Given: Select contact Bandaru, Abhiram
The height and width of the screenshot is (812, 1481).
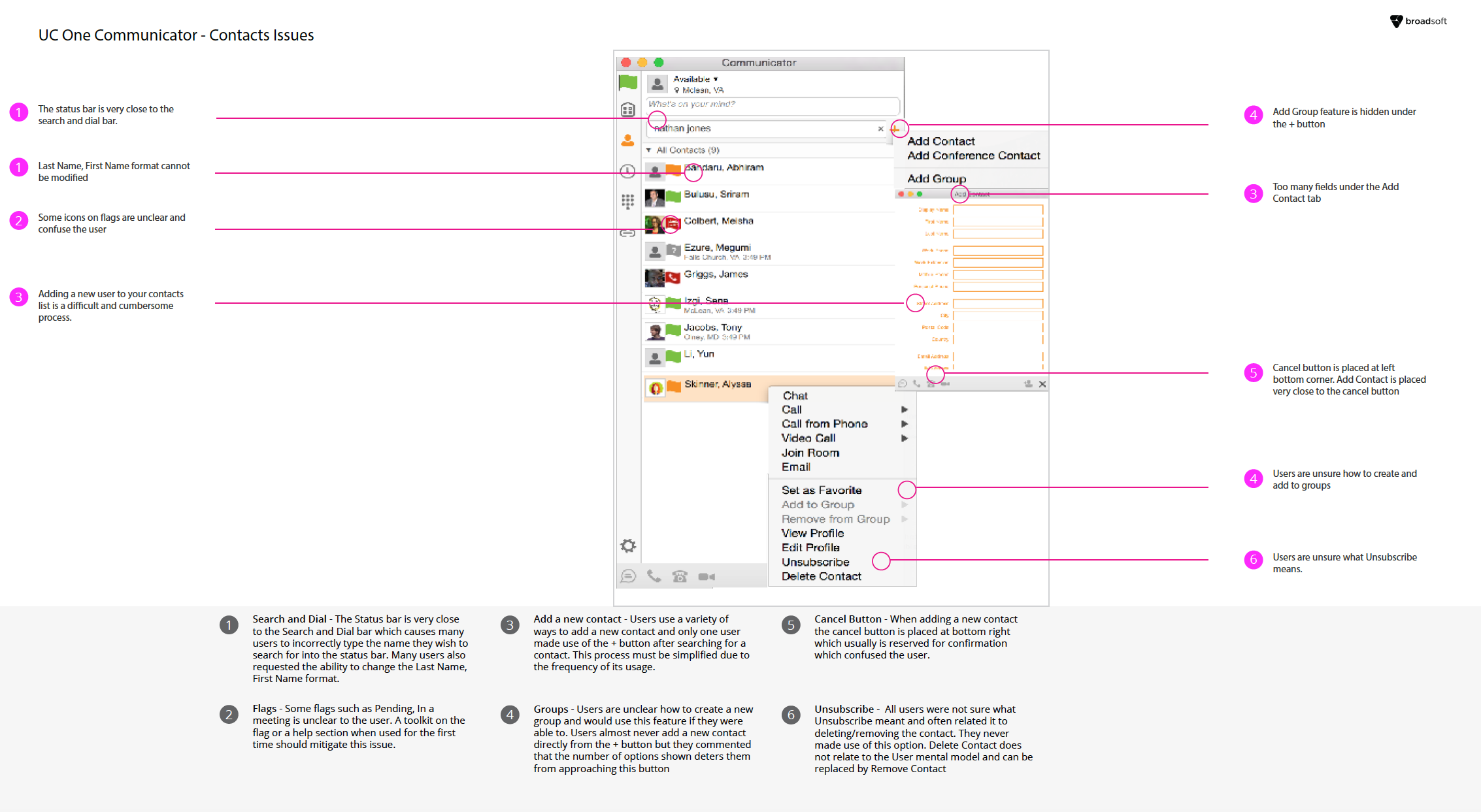Looking at the screenshot, I should coord(769,171).
